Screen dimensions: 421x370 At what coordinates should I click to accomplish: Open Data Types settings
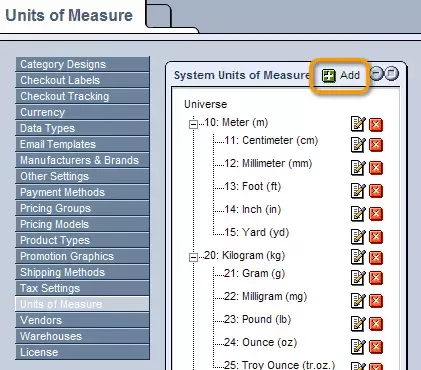pyautogui.click(x=82, y=128)
